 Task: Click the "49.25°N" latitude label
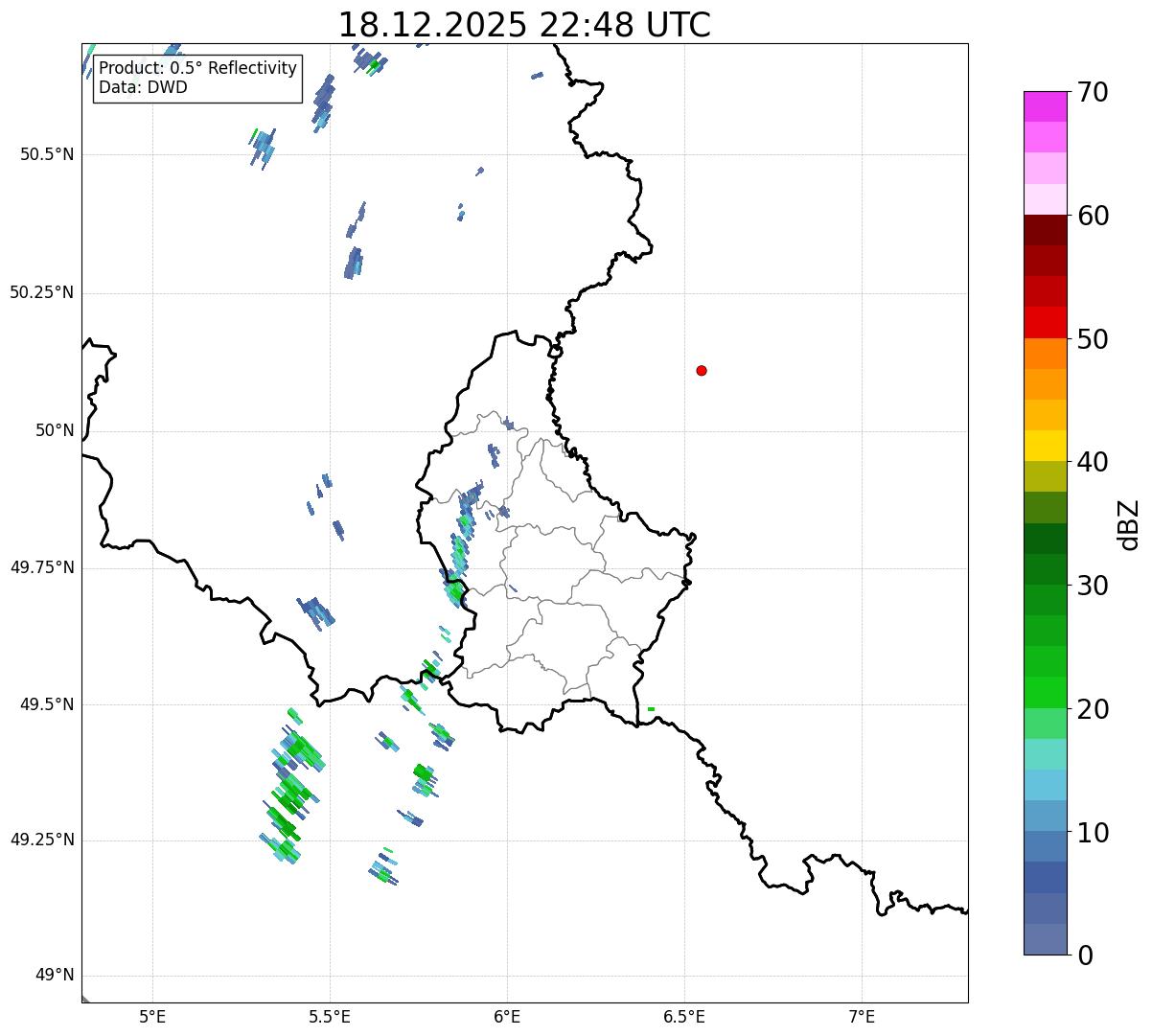[x=41, y=840]
